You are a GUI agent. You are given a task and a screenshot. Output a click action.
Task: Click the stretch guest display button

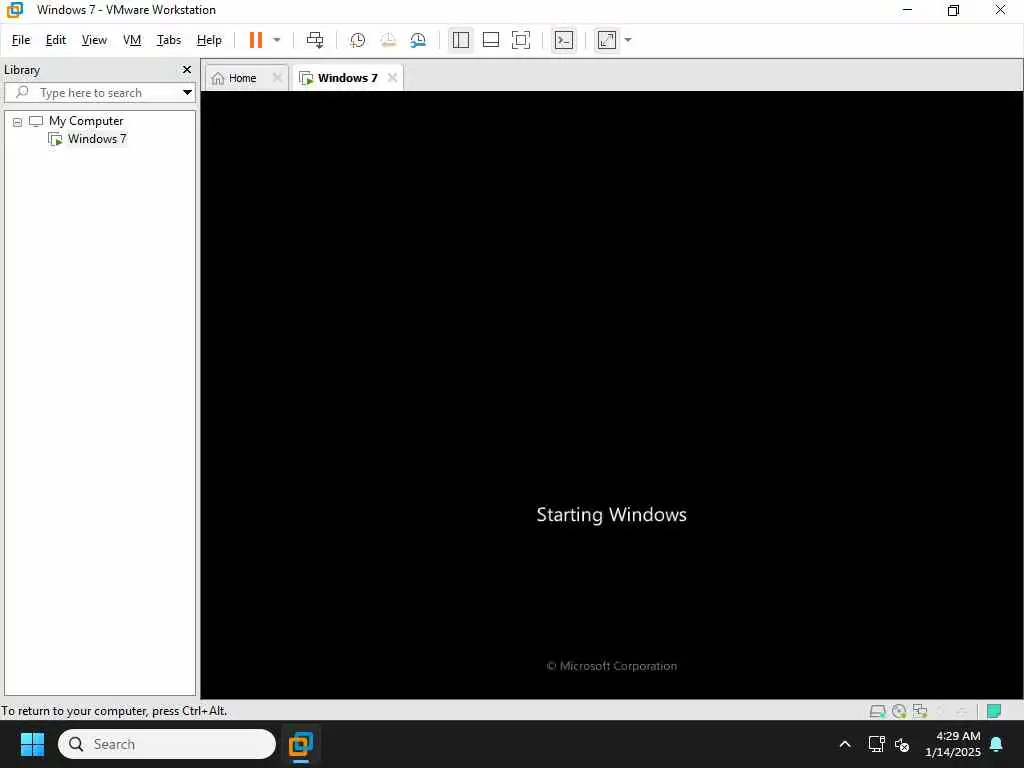(607, 40)
